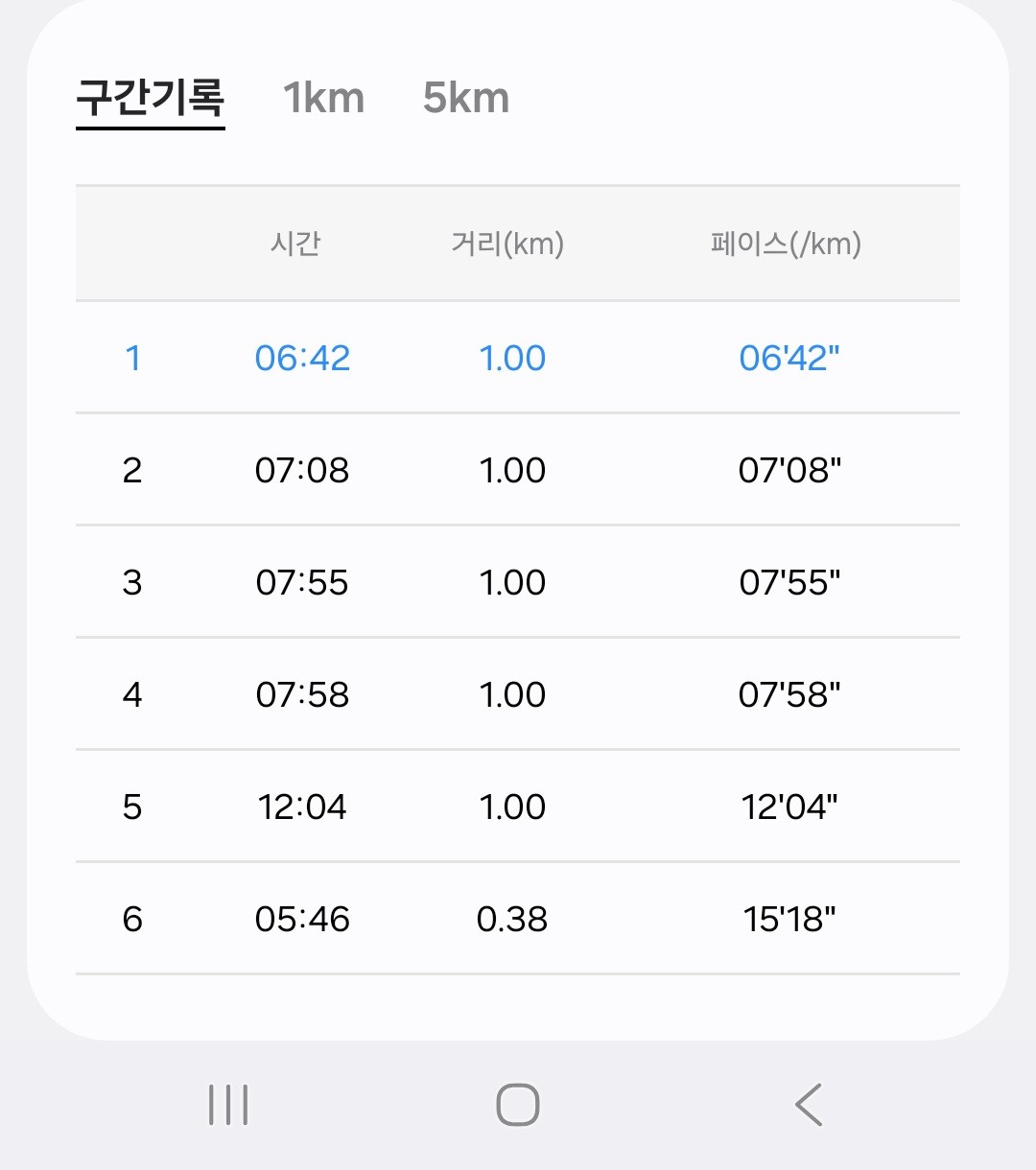Image resolution: width=1036 pixels, height=1170 pixels.
Task: Select lap 1 time 06:42
Action: [x=302, y=358]
